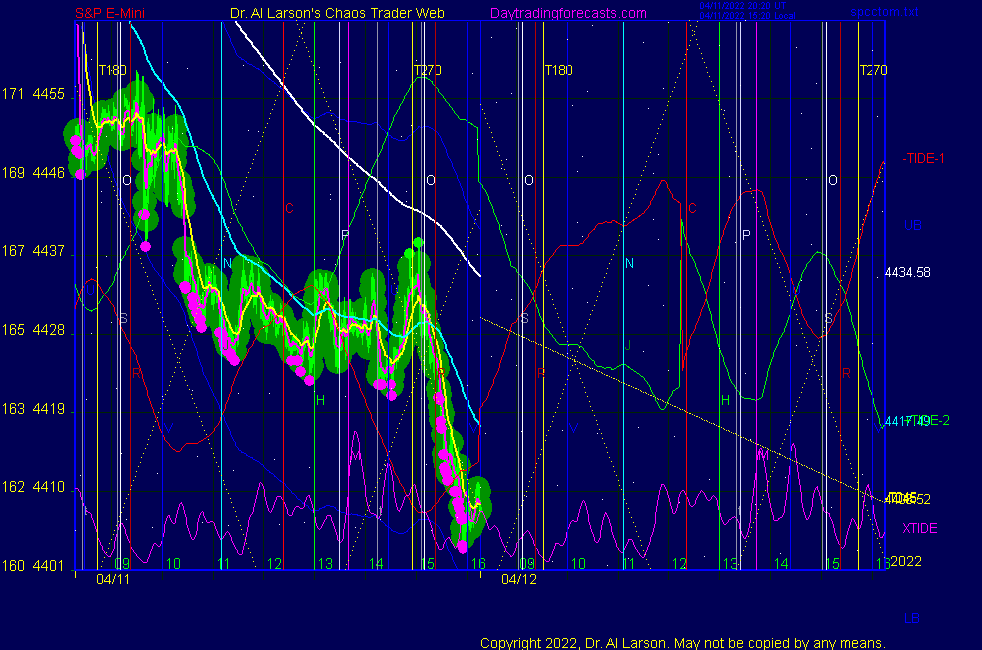Click the LB lower band label
This screenshot has width=982, height=650.
click(x=912, y=619)
